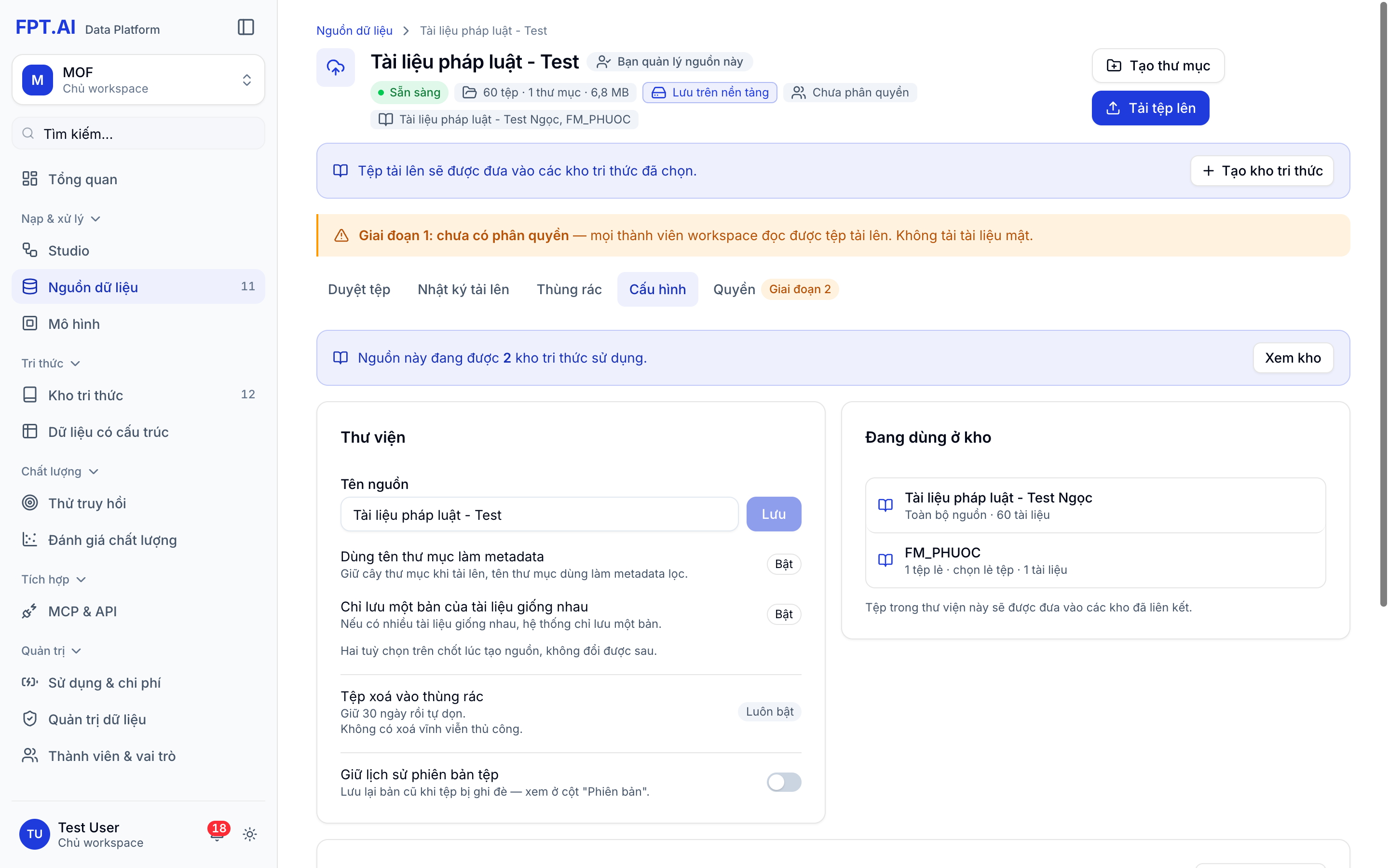Collapse the Chất lượng section
This screenshot has height=868, width=1389.
pyautogui.click(x=60, y=471)
